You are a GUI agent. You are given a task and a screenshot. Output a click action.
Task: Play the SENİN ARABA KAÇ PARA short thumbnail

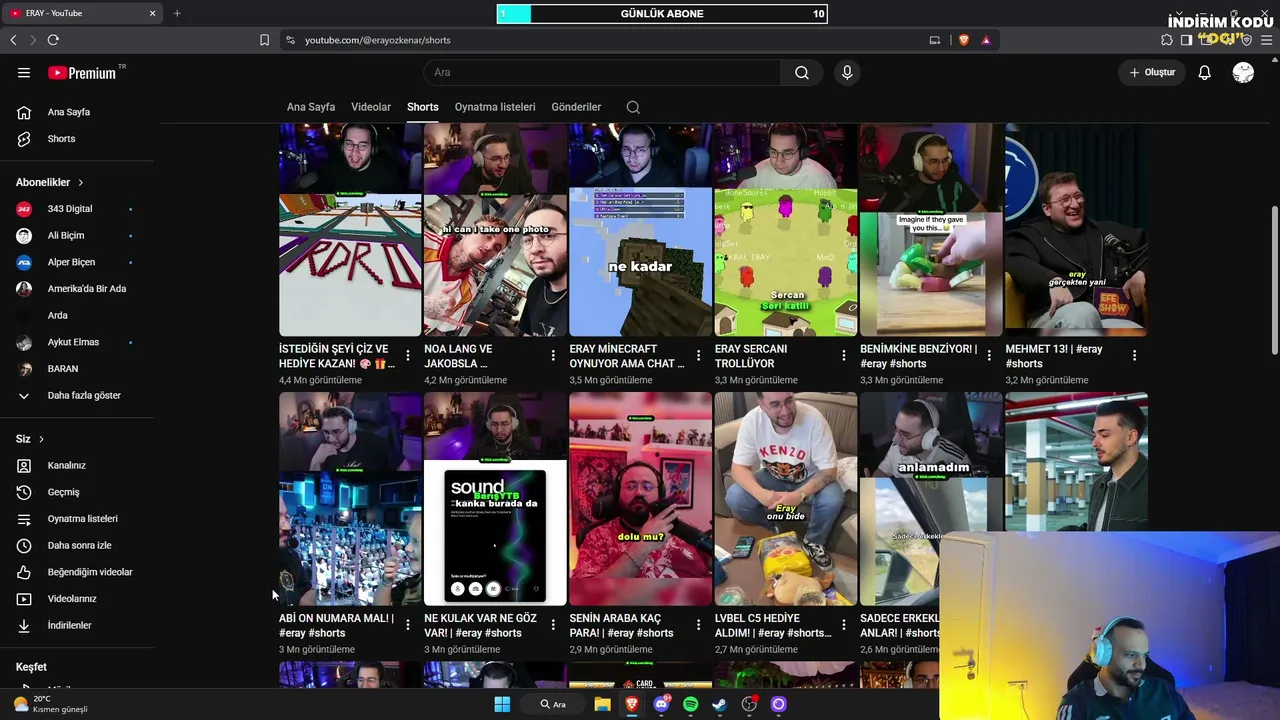click(x=641, y=499)
